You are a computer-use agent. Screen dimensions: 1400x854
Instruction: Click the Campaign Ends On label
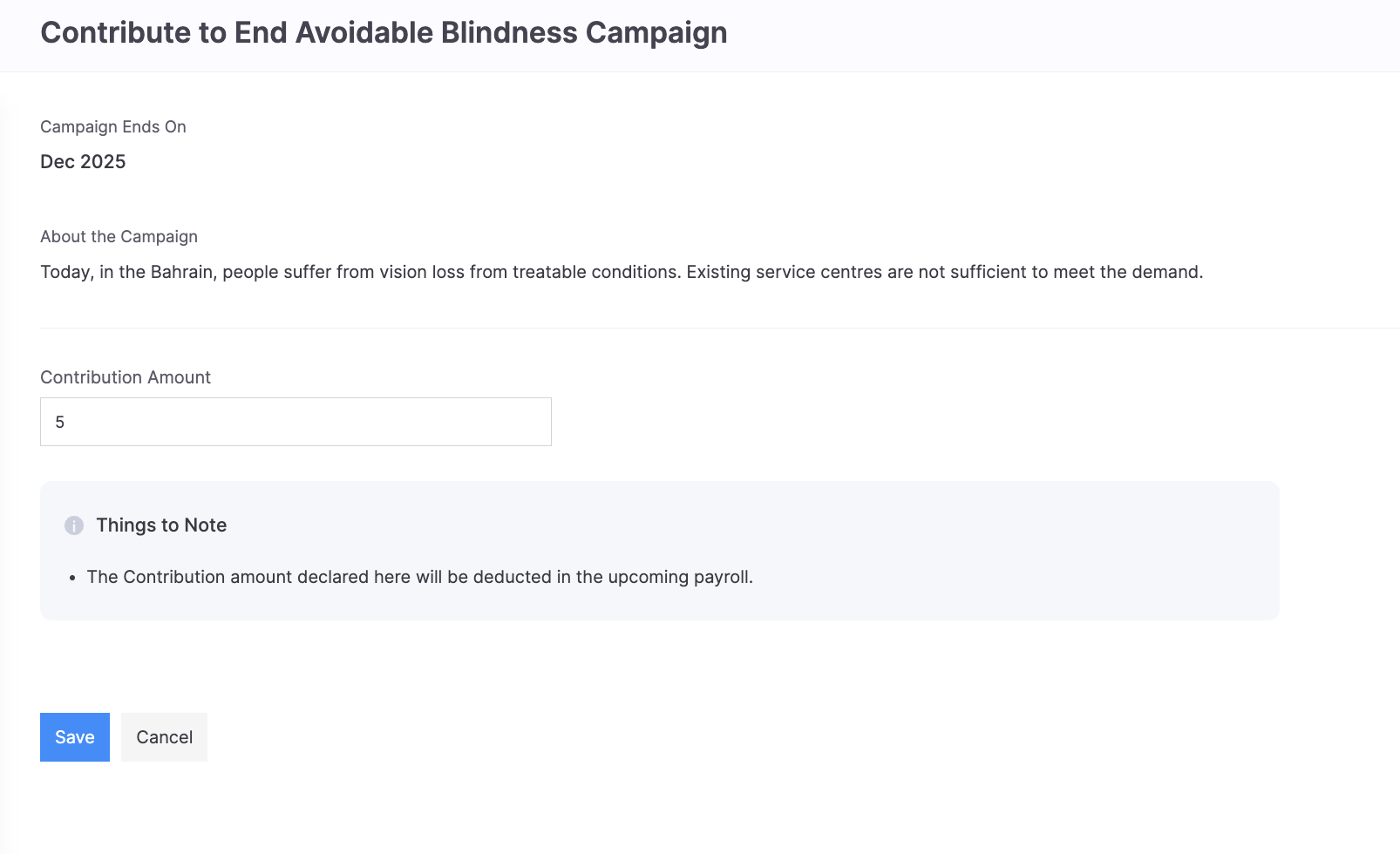(x=113, y=127)
